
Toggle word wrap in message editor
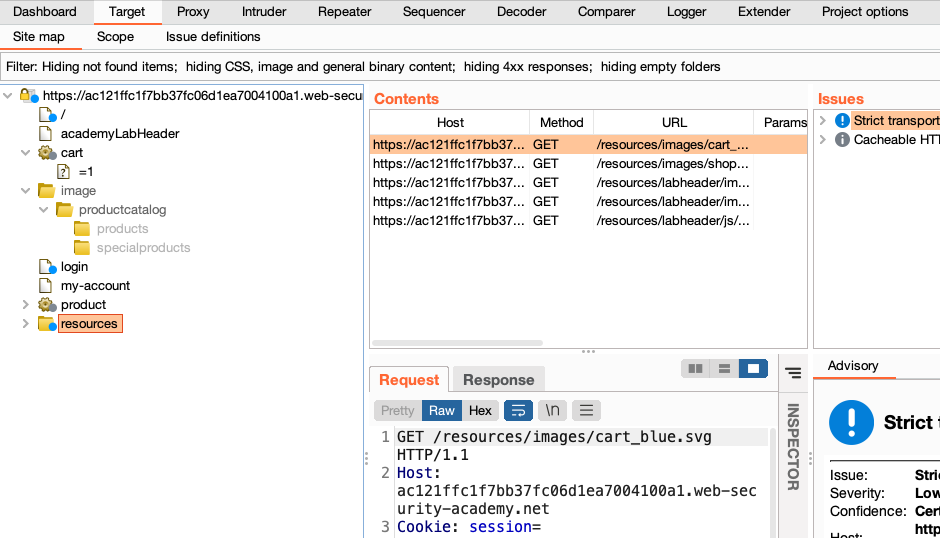pos(519,410)
